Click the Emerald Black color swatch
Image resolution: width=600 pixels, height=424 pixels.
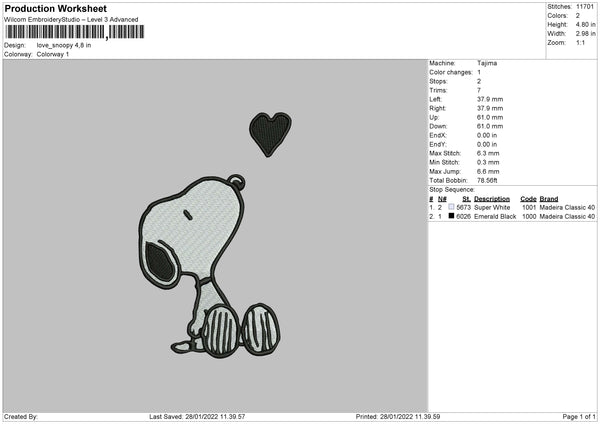[451, 216]
